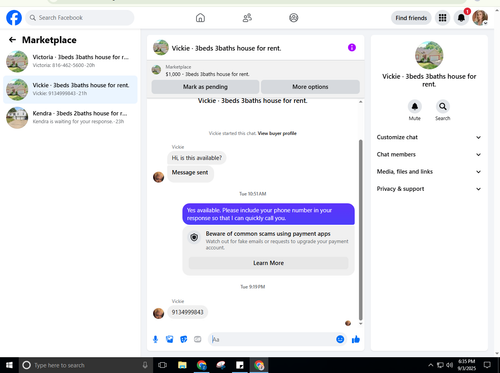Click the '$1,000 - 3beds 3baths' listing text
The height and width of the screenshot is (373, 500).
(207, 74)
